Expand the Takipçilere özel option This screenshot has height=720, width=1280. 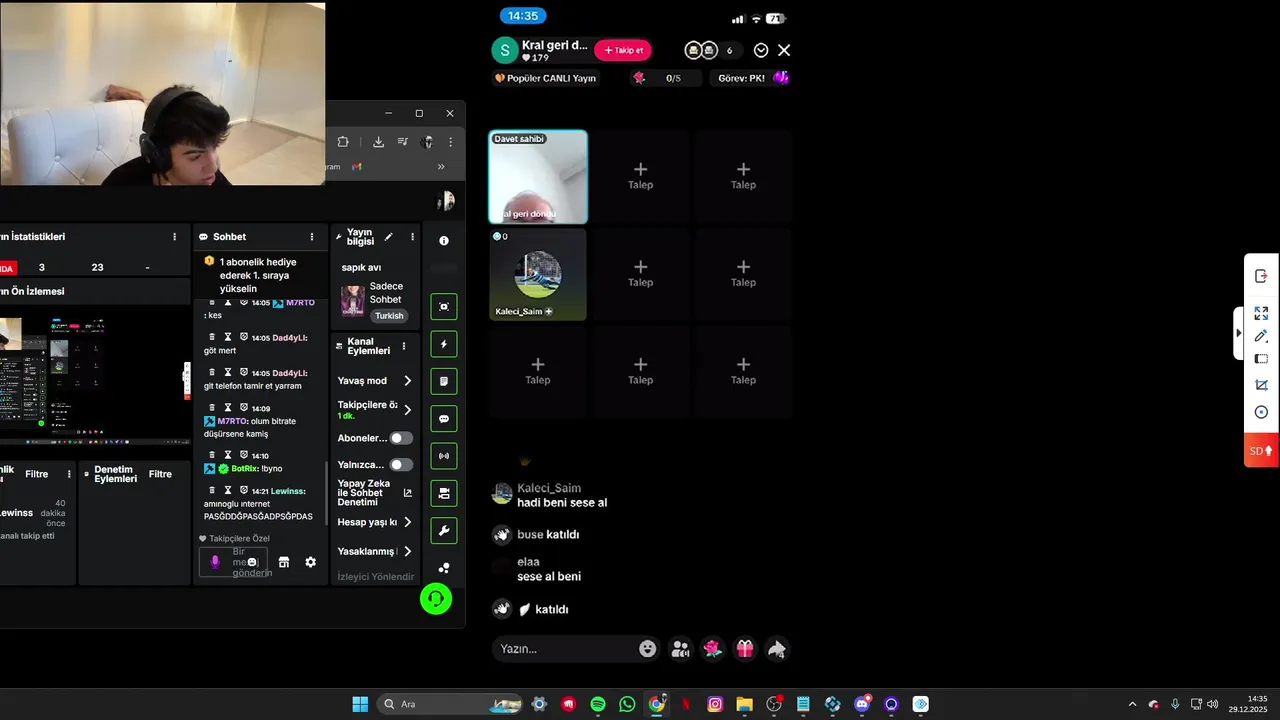click(x=407, y=410)
